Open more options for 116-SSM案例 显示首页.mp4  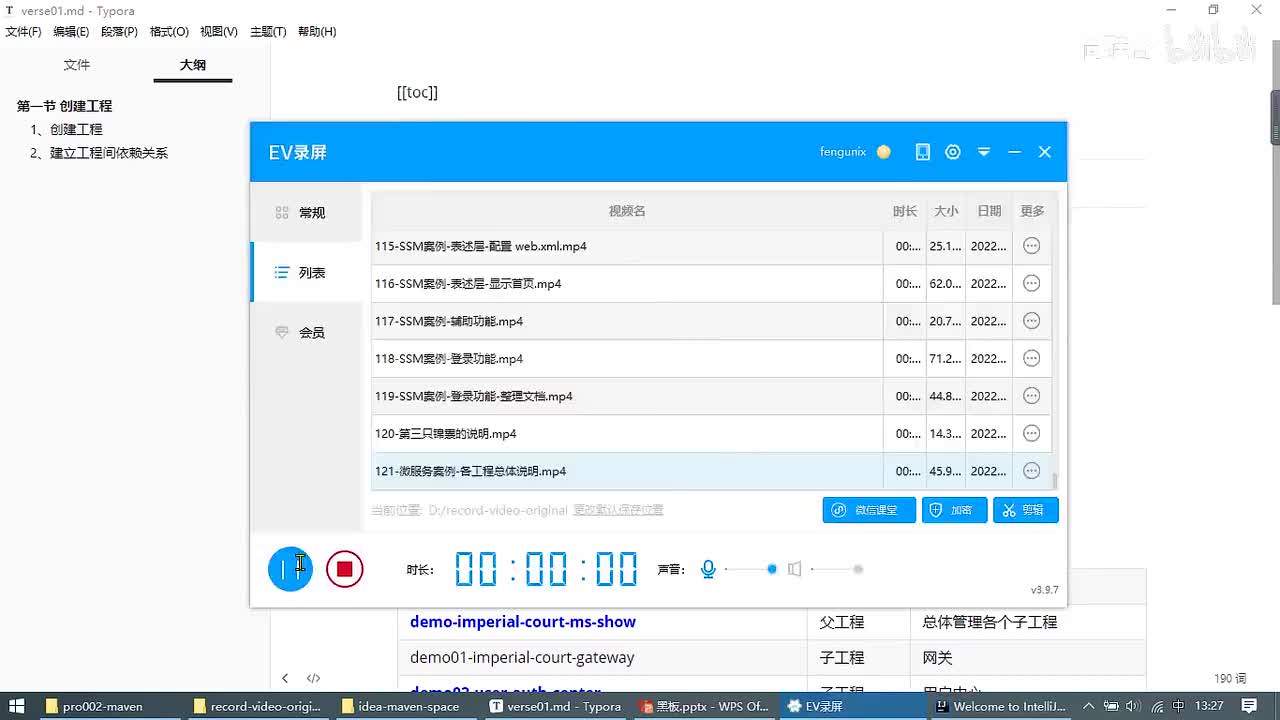[1032, 283]
